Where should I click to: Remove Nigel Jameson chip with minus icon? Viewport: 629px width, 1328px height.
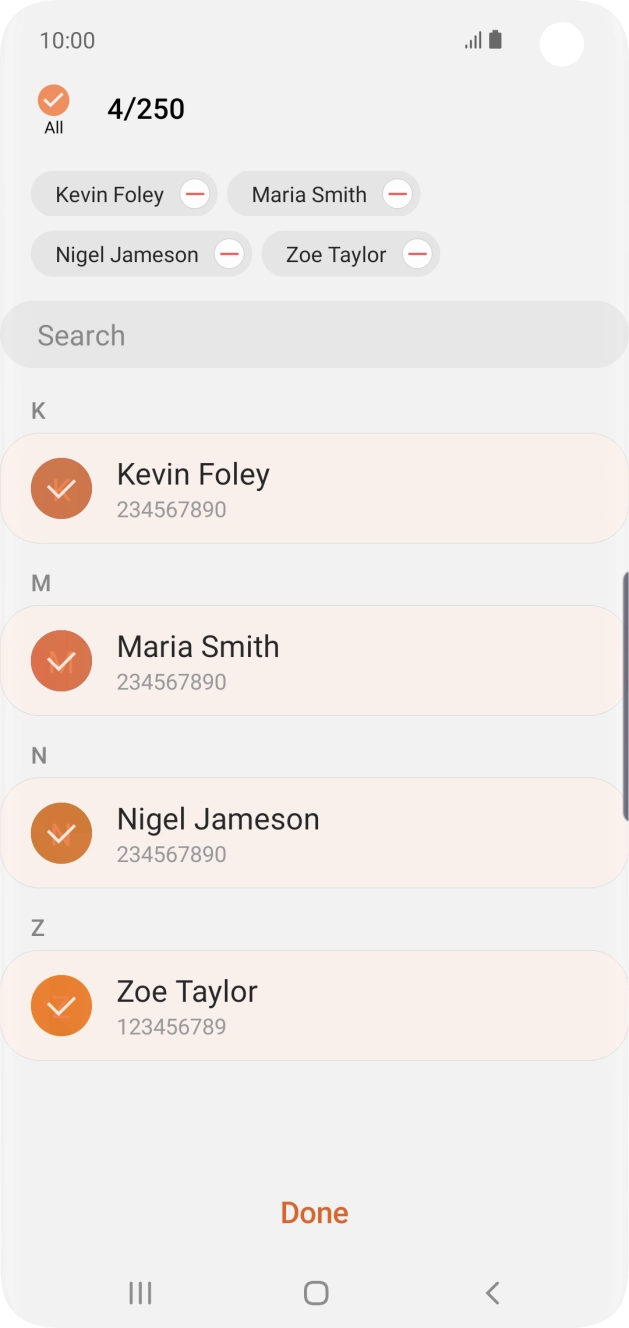(x=229, y=254)
